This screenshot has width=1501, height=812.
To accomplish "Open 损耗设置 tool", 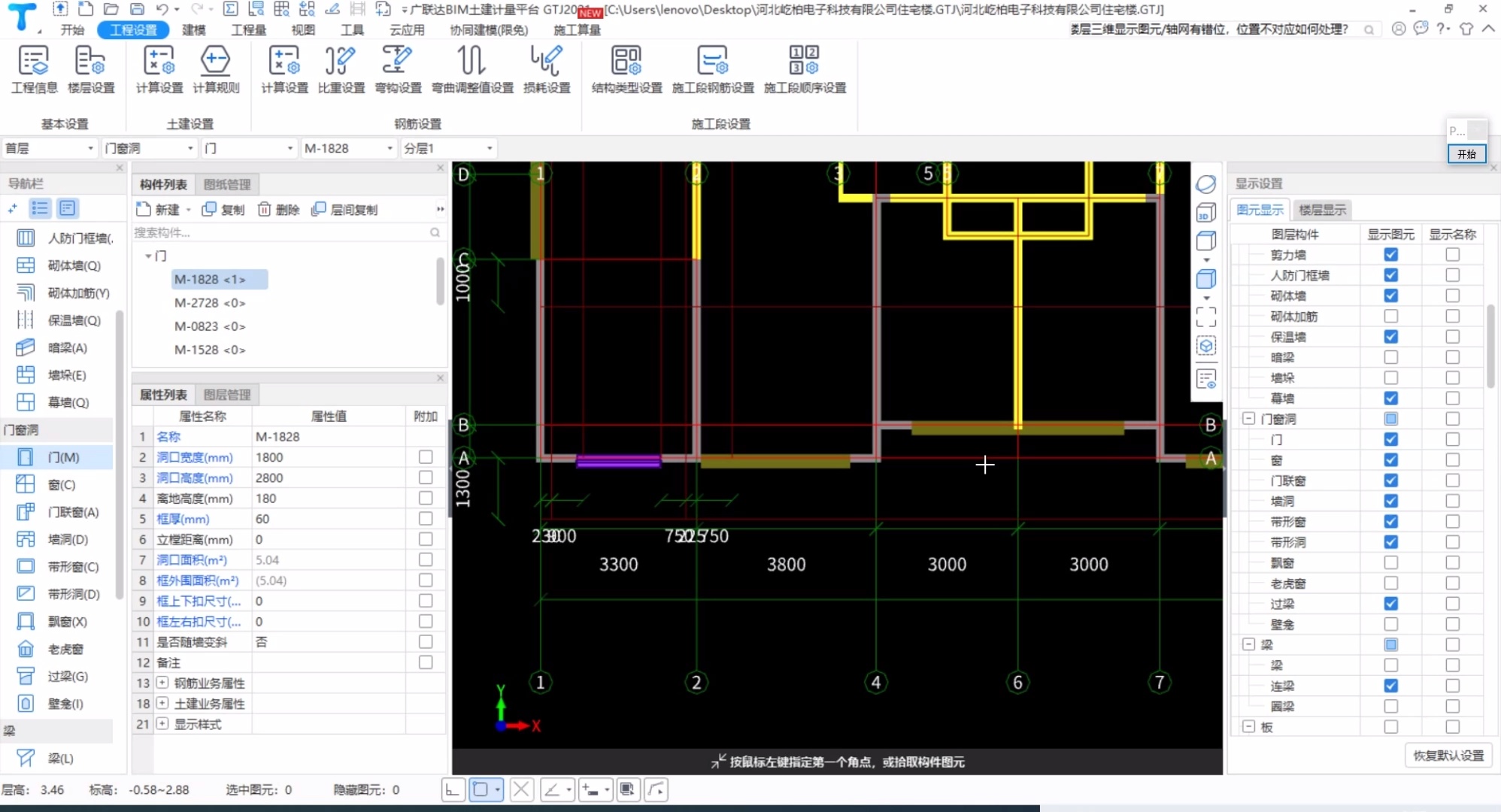I will (547, 70).
